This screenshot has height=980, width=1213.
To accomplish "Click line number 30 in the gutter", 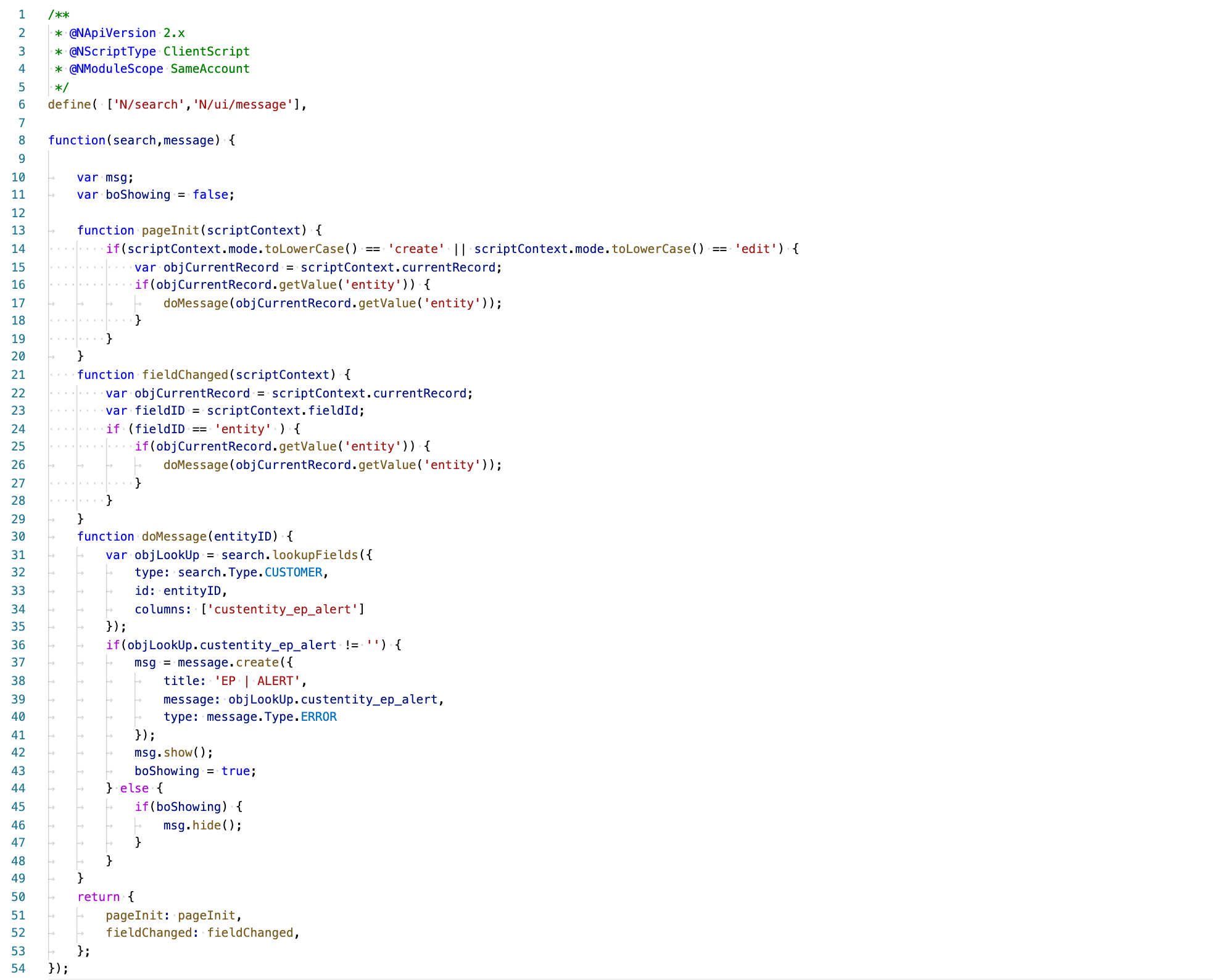I will coord(19,537).
